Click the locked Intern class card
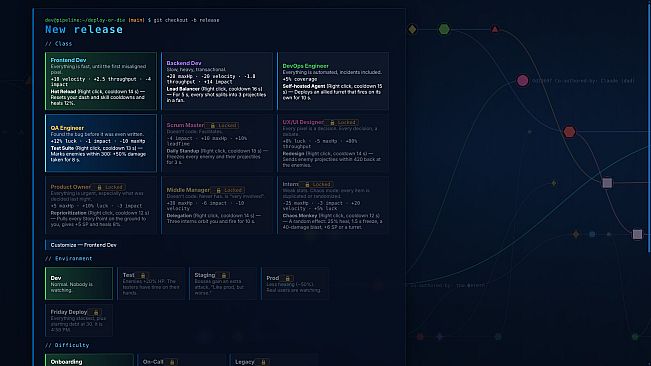The width and height of the screenshot is (651, 366). 333,205
